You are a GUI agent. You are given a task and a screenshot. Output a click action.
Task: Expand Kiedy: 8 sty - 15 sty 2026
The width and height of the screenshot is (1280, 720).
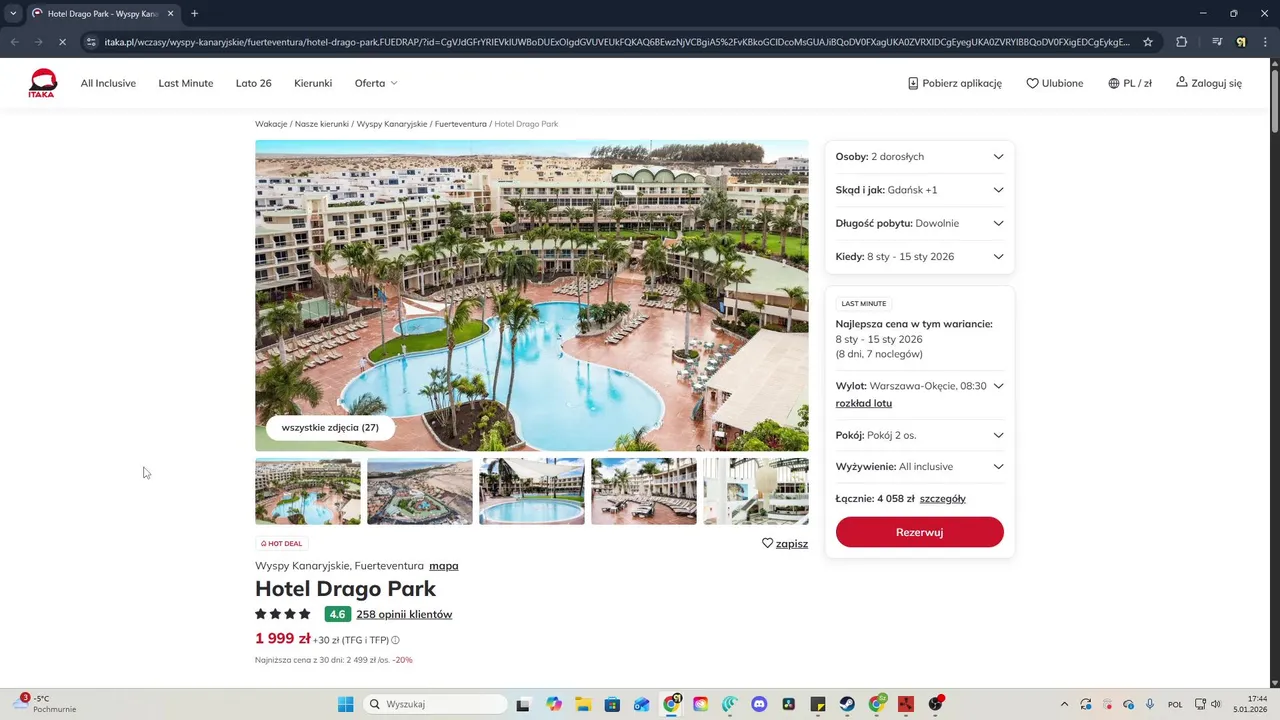click(x=919, y=257)
